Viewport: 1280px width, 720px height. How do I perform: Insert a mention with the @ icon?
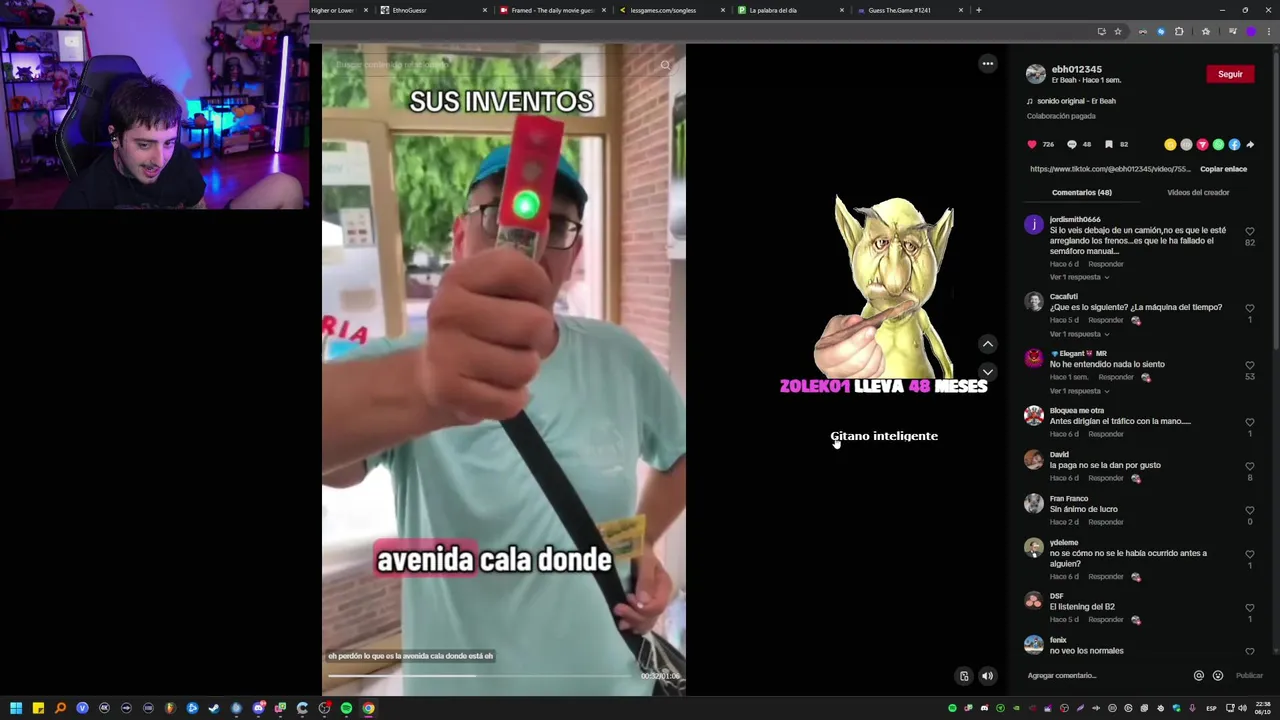coord(1198,675)
